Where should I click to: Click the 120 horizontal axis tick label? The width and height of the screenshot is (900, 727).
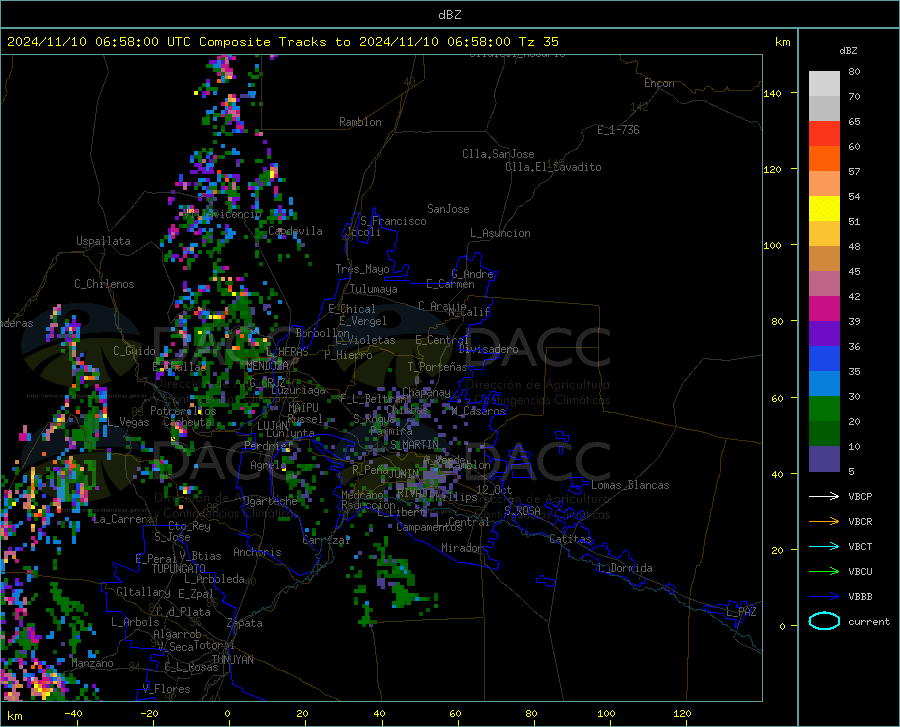point(682,714)
